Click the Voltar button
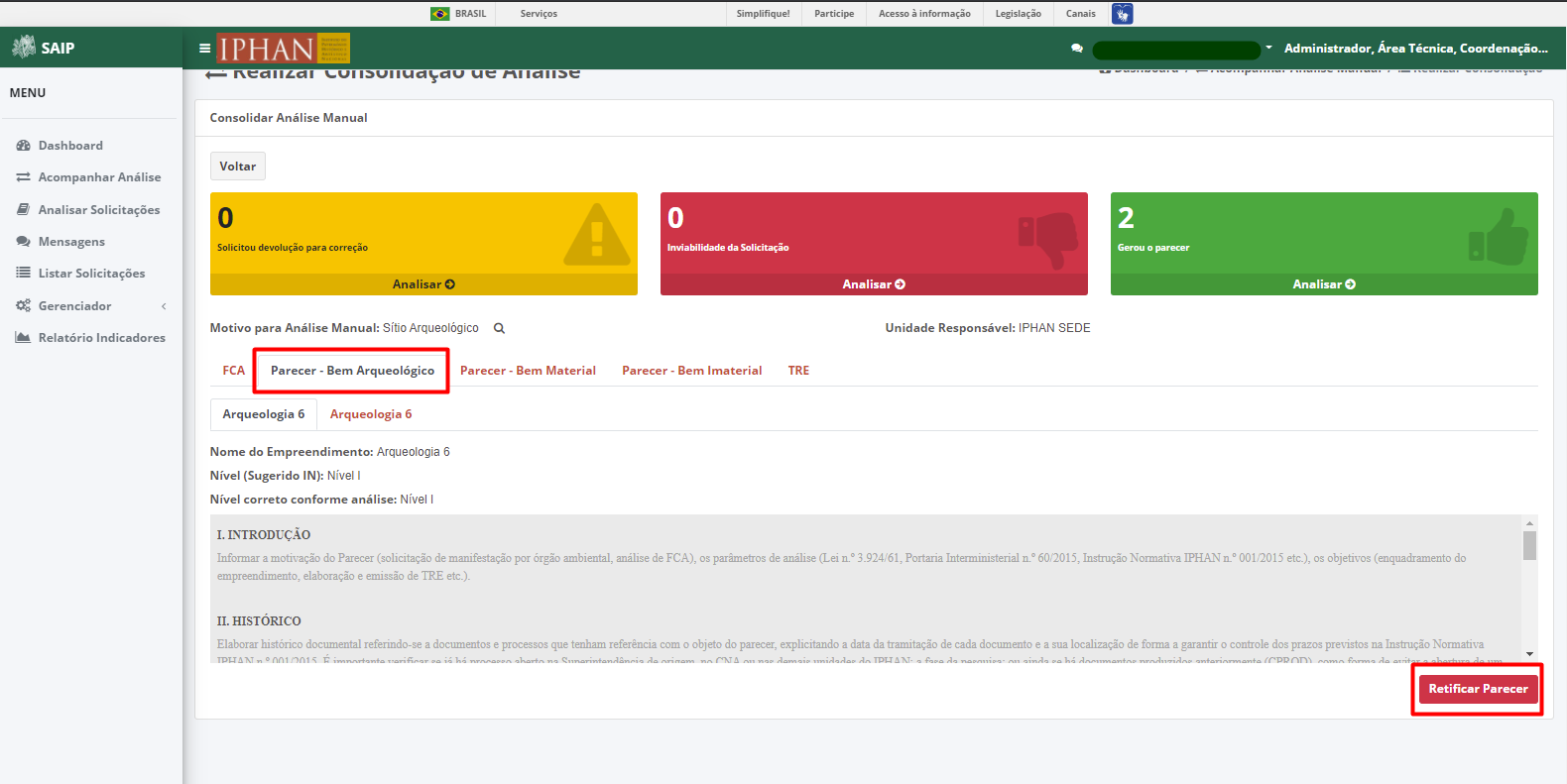 238,167
